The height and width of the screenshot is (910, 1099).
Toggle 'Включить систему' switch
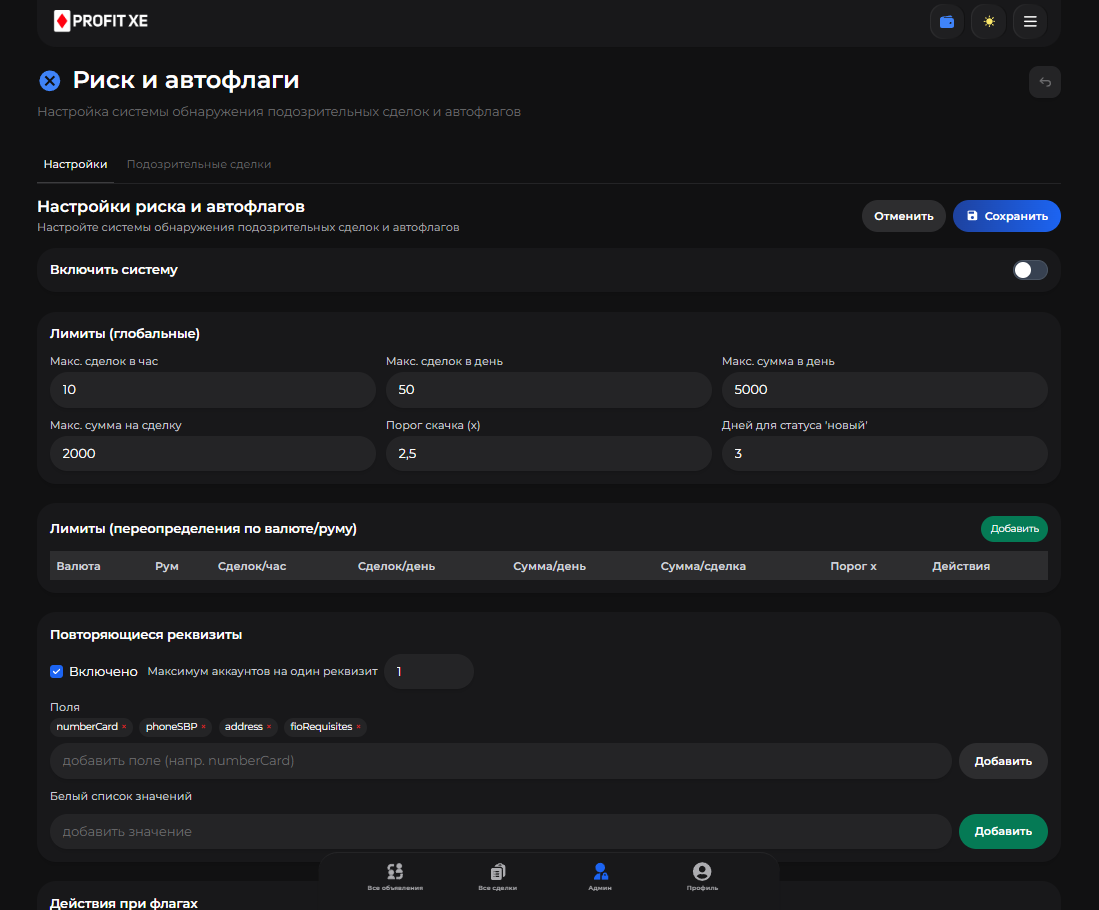(x=1030, y=270)
